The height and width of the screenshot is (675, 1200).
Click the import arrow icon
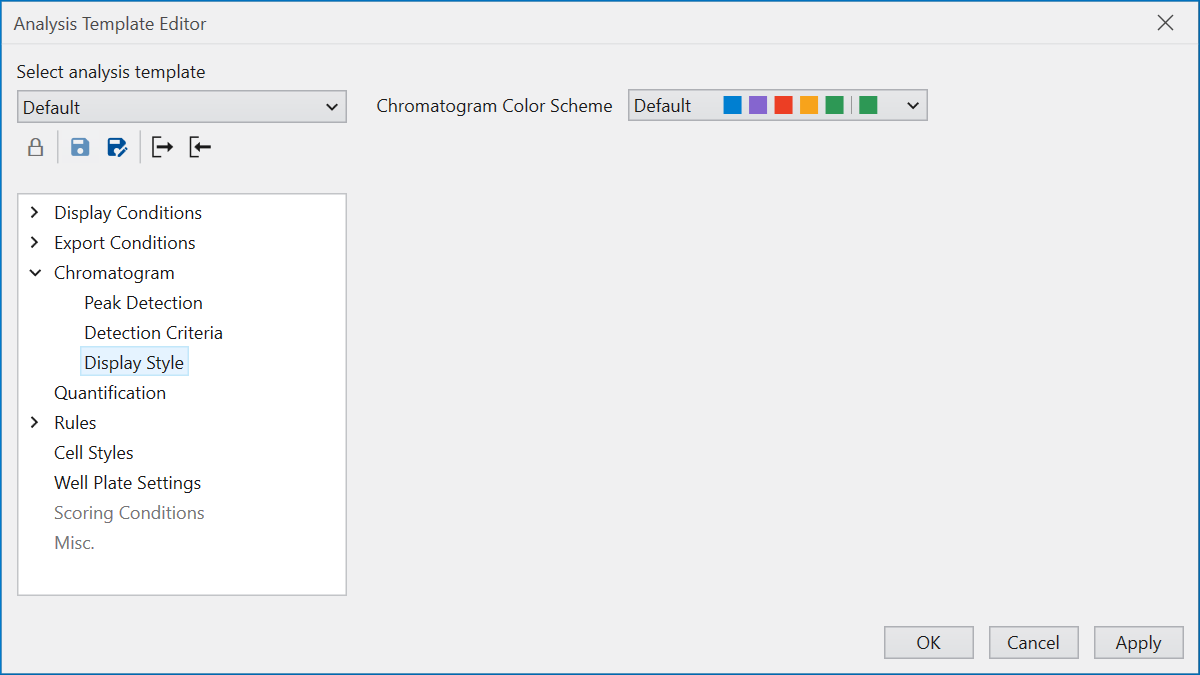pyautogui.click(x=200, y=146)
